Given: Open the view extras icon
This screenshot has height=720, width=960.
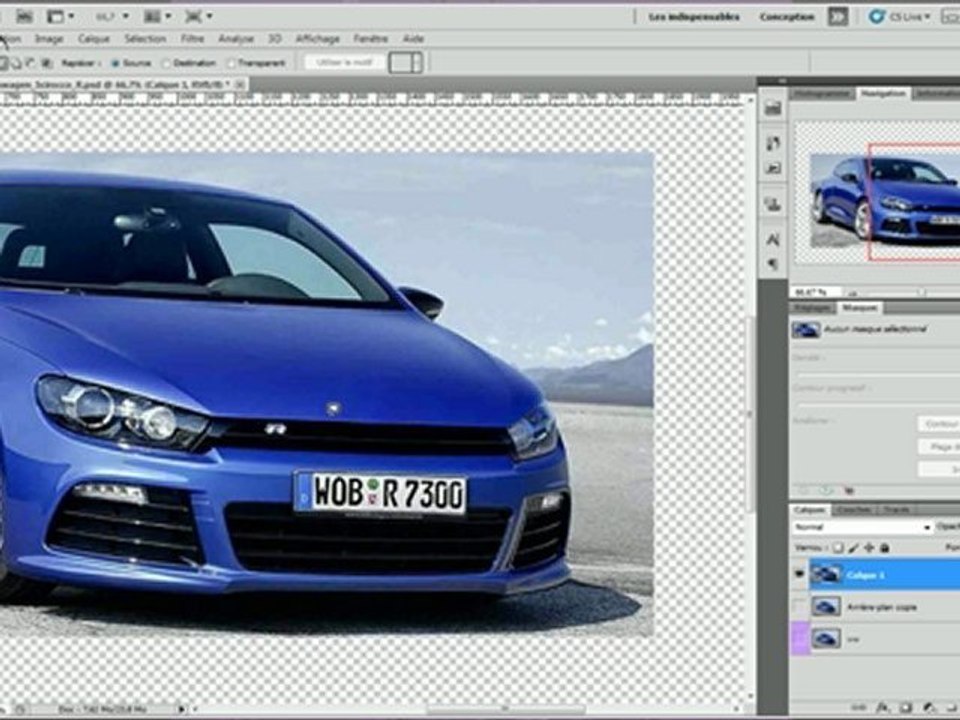Looking at the screenshot, I should [x=56, y=17].
